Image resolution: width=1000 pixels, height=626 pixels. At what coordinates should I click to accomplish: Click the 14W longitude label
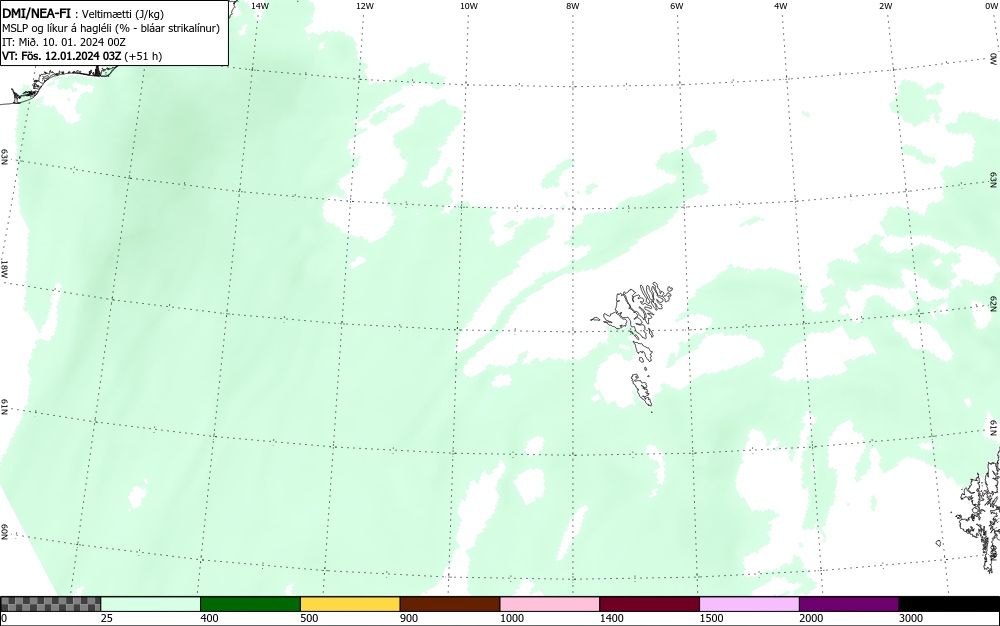(260, 6)
